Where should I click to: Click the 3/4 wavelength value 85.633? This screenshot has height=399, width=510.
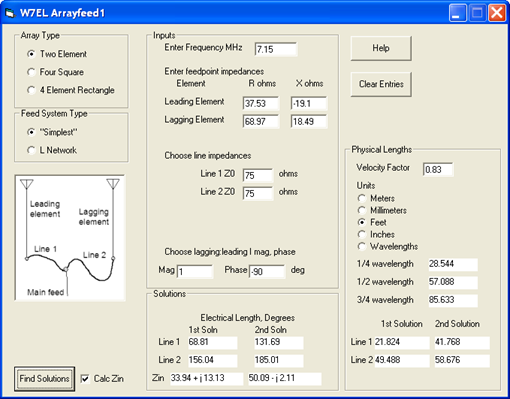pos(453,300)
